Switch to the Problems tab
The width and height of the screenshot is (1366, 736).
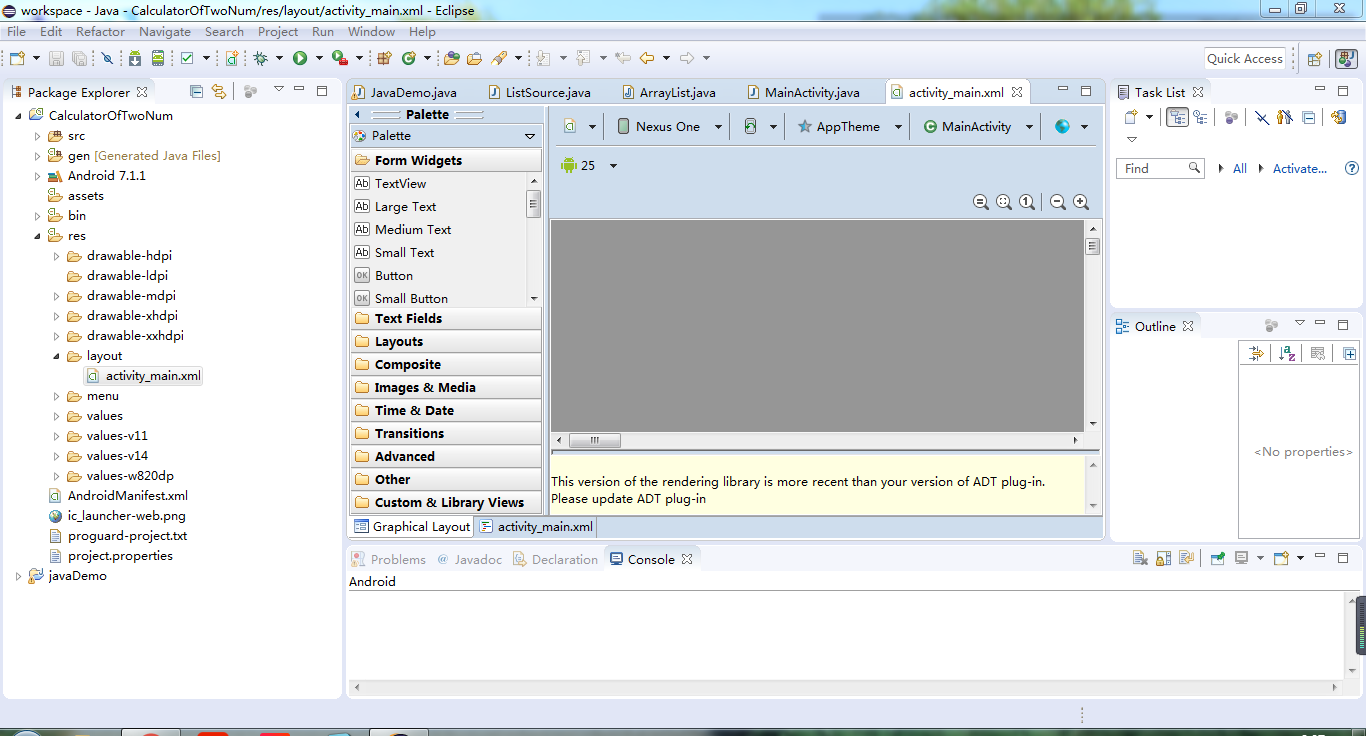pos(389,559)
